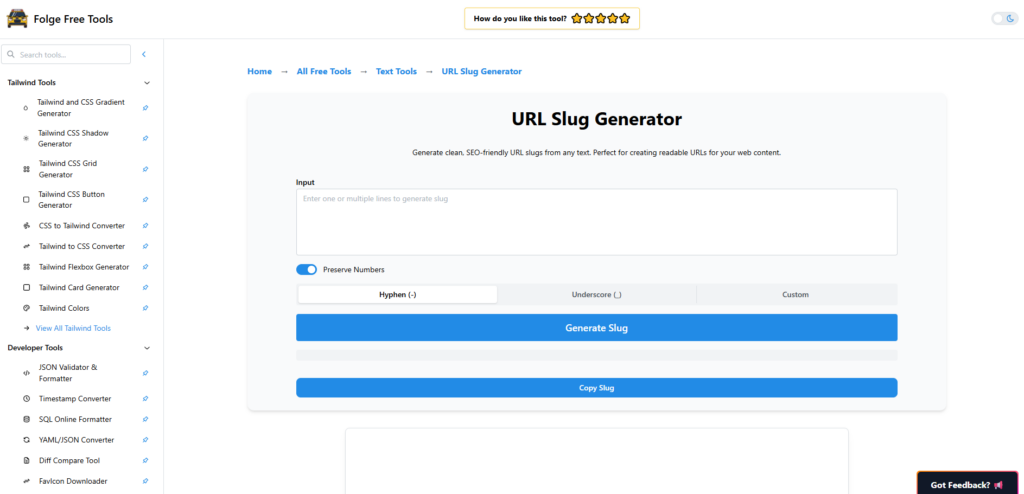Open Tailwind CSS Shadow Generator

[73, 139]
